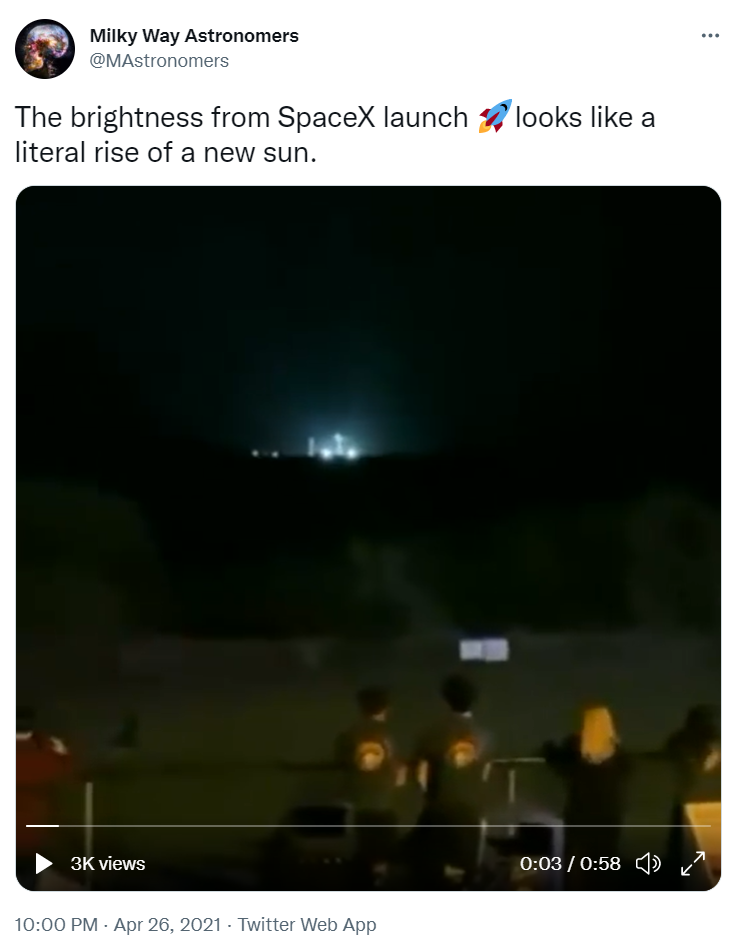Click the rocket emoji in the tweet
This screenshot has width=737, height=951.
(494, 116)
